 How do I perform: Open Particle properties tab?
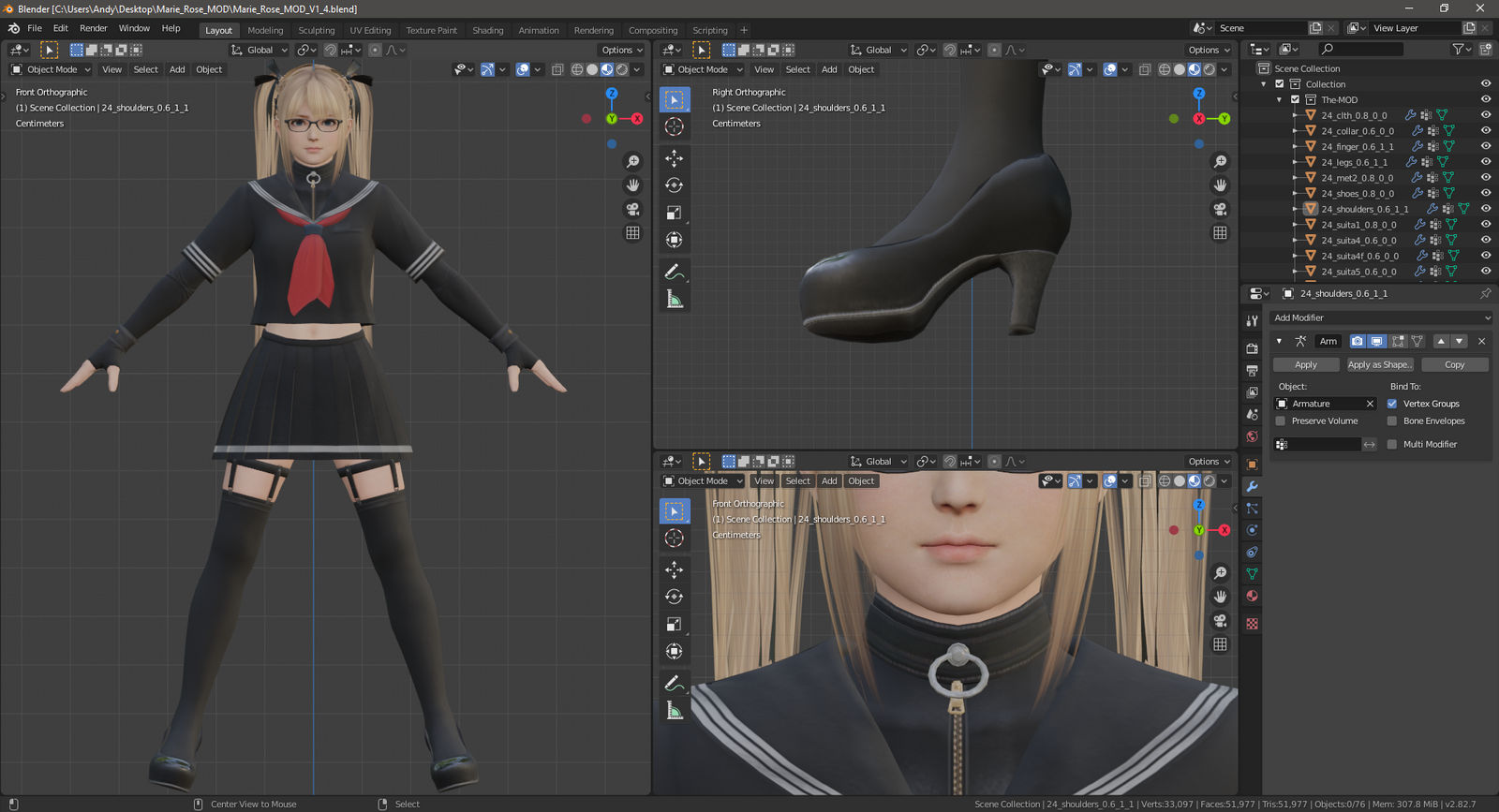[x=1252, y=509]
